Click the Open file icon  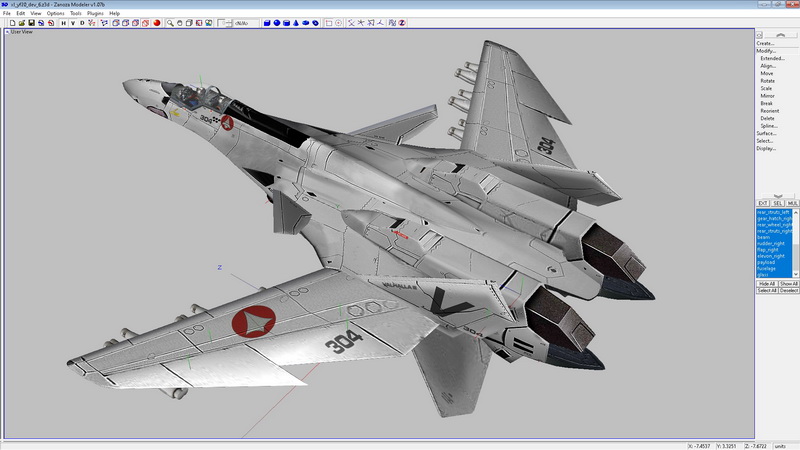pos(22,23)
